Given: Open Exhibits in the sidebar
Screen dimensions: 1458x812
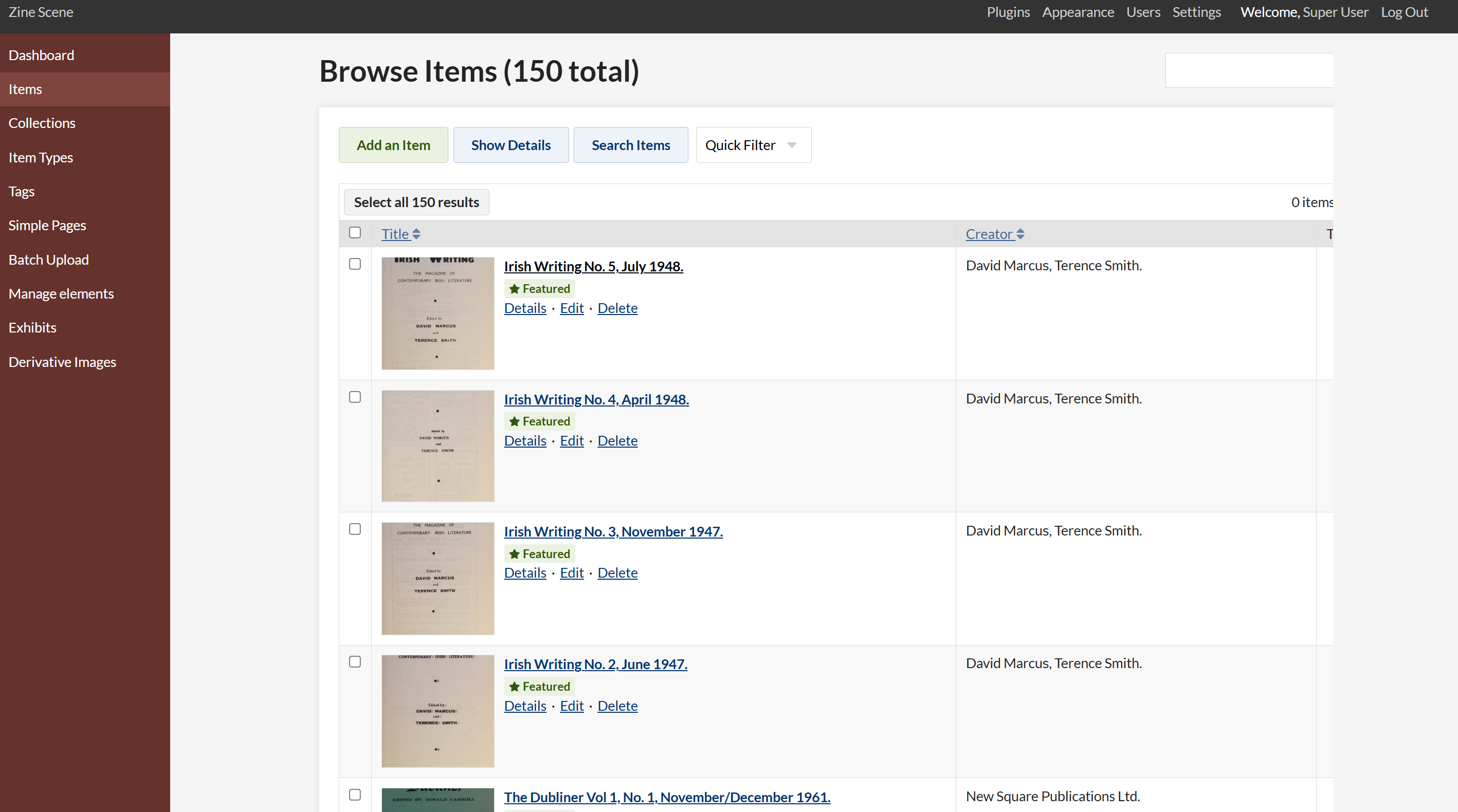Looking at the screenshot, I should coord(85,328).
